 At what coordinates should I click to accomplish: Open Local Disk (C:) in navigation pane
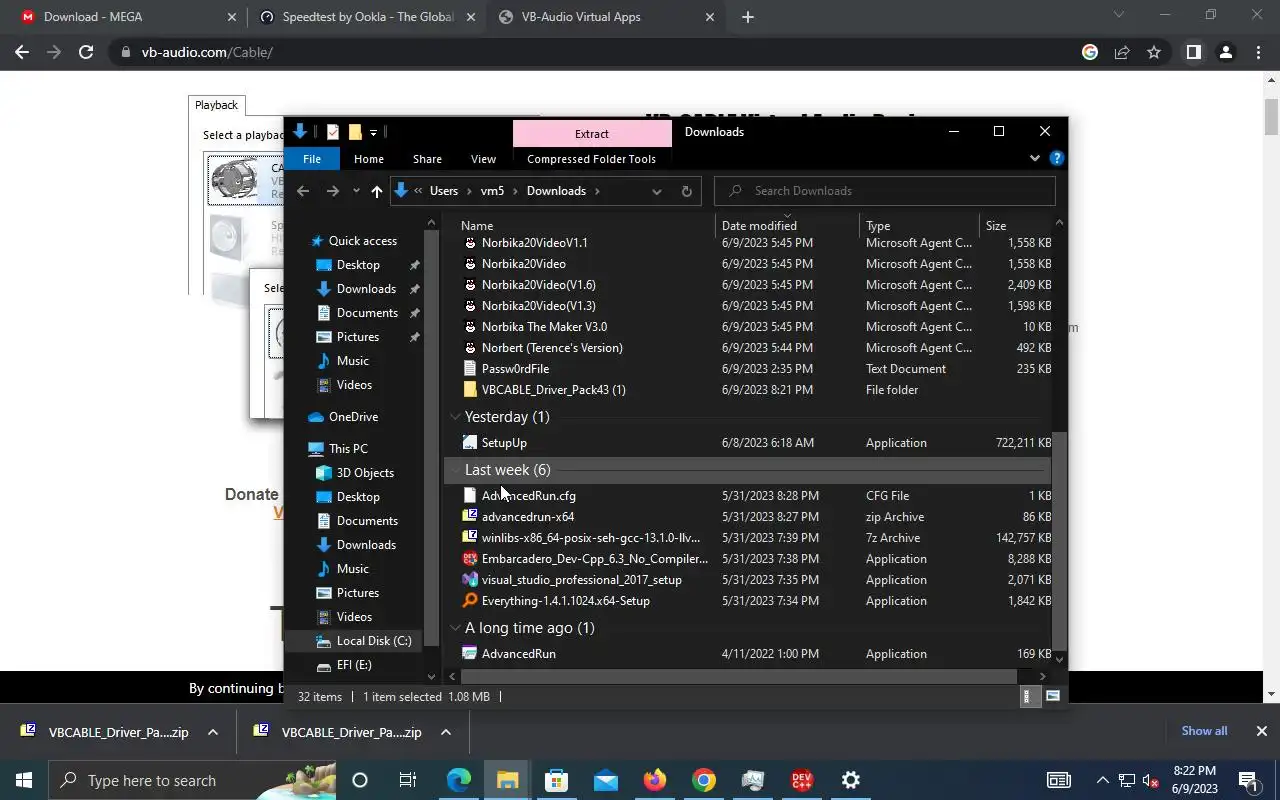click(374, 641)
